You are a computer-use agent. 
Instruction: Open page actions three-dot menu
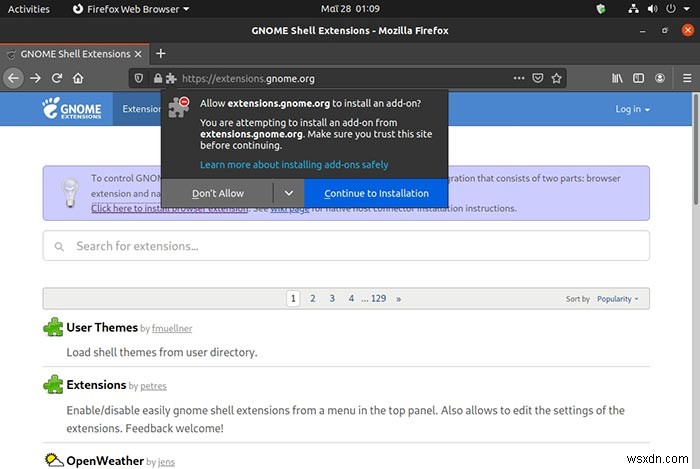[519, 78]
